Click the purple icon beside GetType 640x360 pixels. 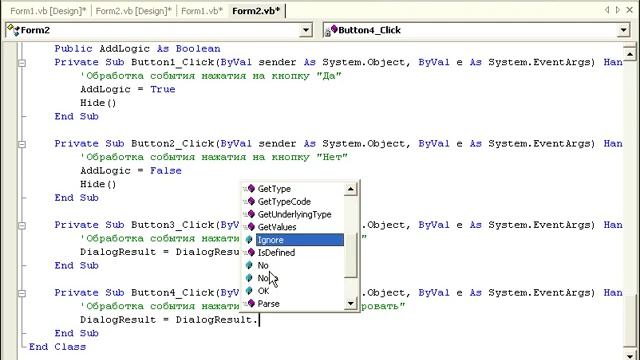250,189
